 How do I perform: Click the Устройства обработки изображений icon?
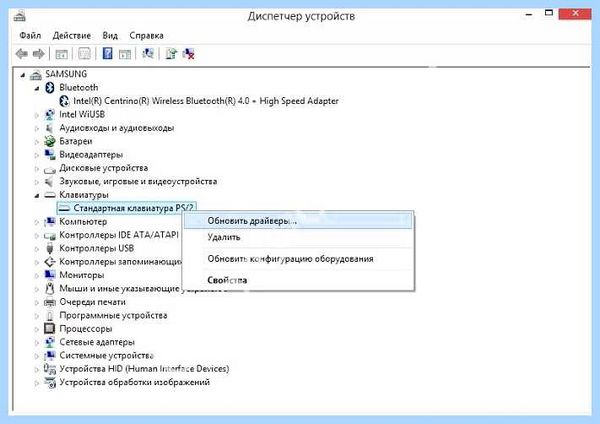(x=50, y=382)
